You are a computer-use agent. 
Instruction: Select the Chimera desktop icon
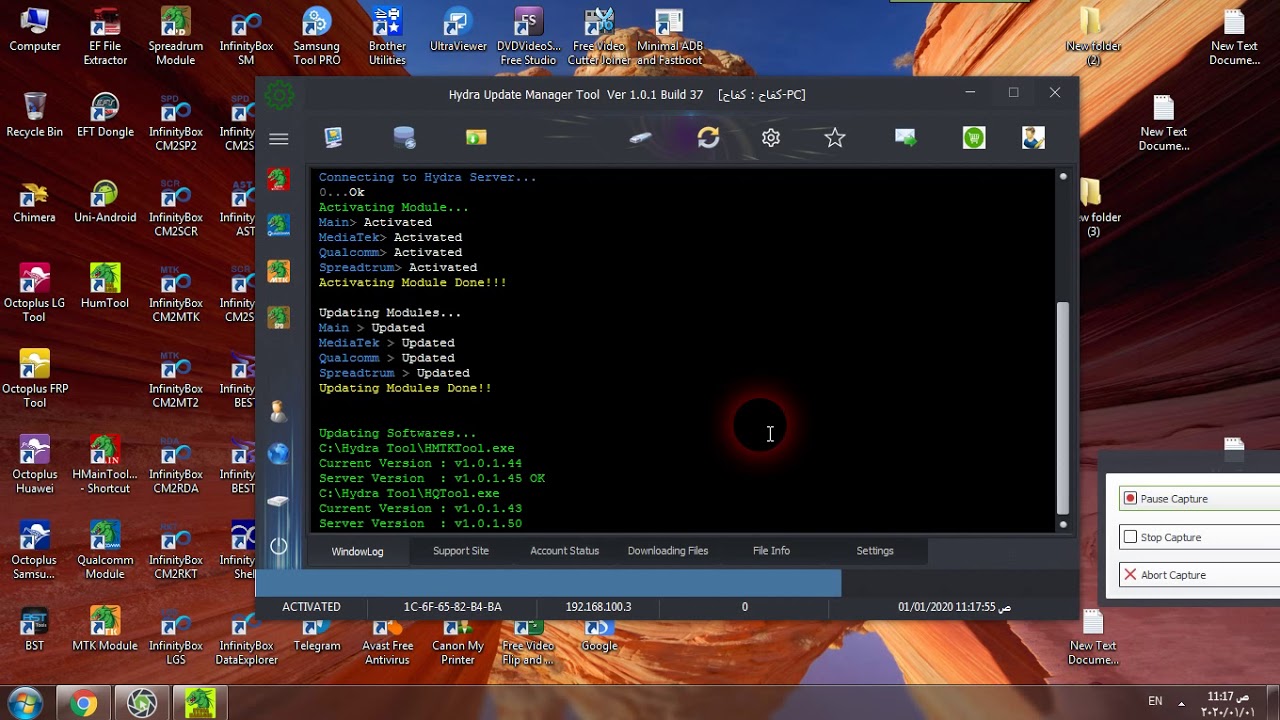(35, 201)
